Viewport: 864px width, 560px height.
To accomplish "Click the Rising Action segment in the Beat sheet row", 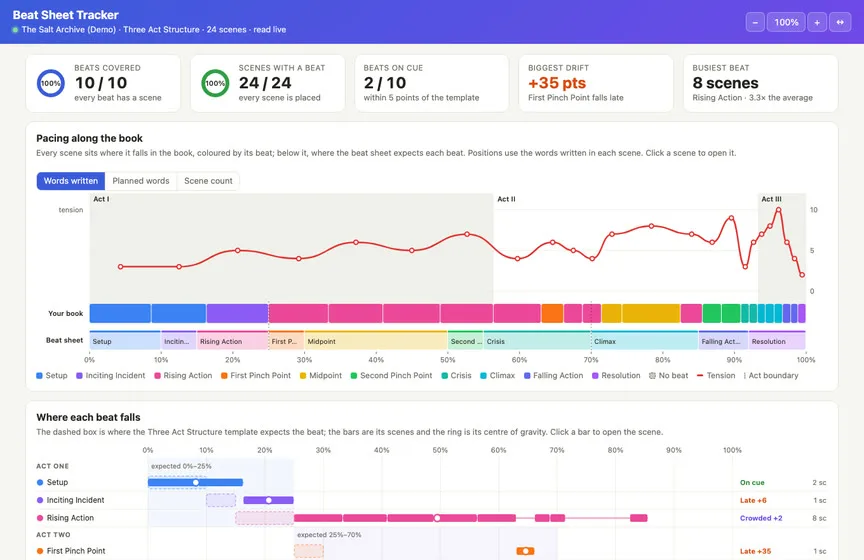I will (x=233, y=341).
